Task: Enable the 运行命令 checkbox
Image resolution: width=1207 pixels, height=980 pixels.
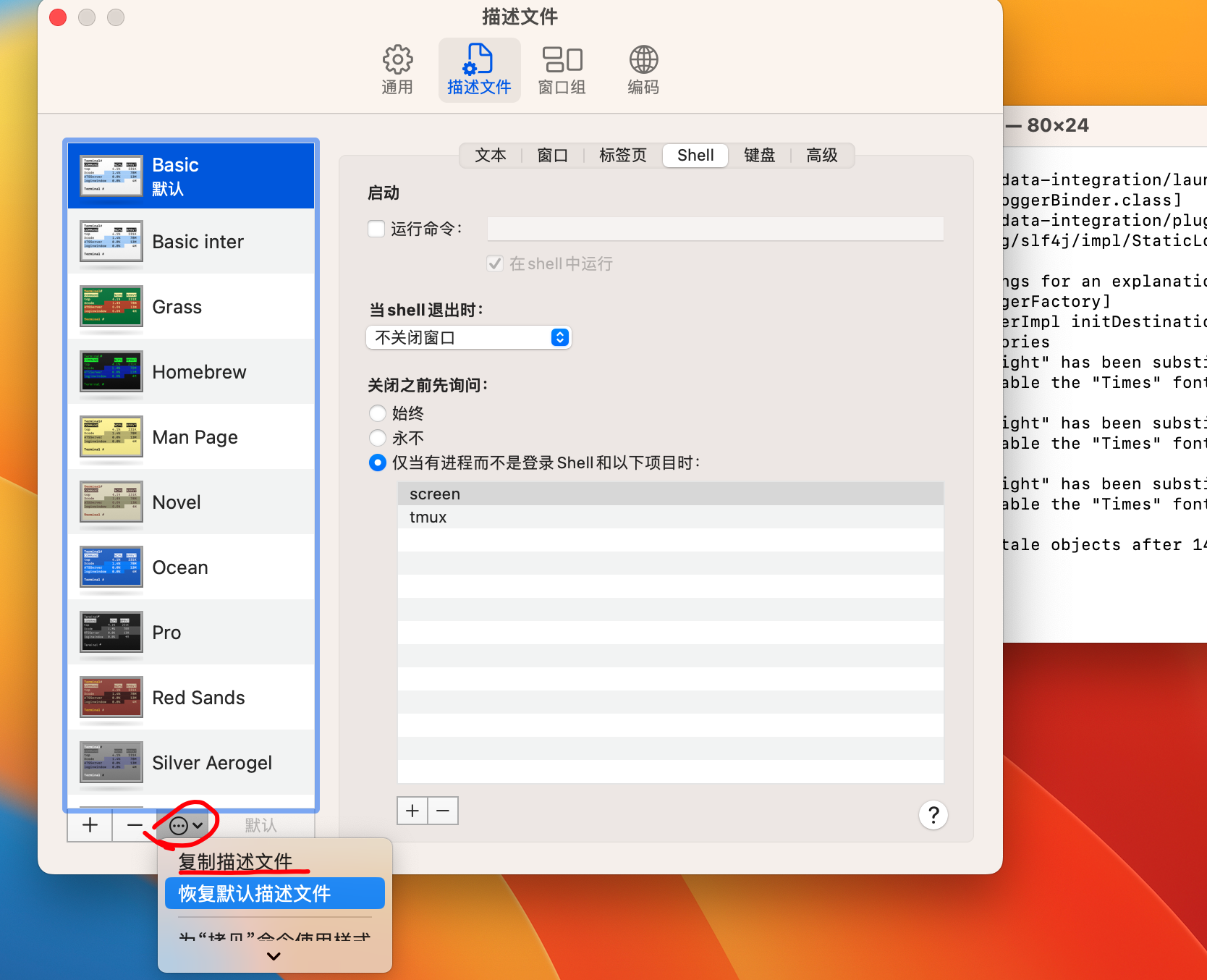Action: click(x=376, y=229)
